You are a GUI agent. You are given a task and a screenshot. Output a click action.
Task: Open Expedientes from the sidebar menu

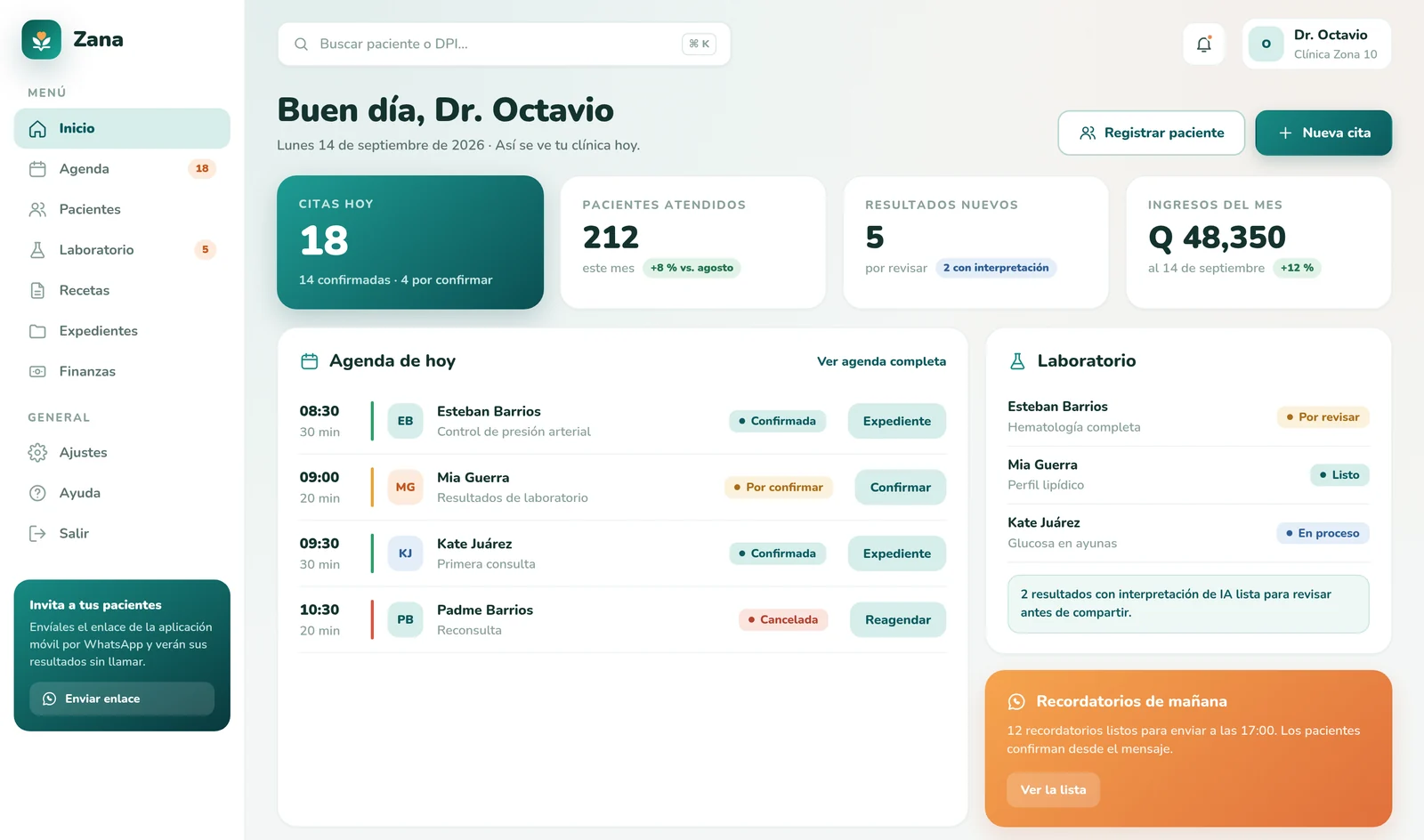122,331
